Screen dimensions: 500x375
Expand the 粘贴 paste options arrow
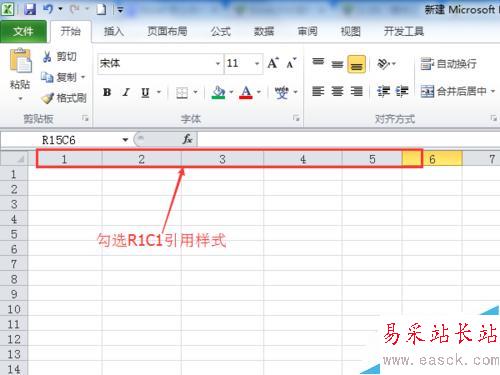(20, 99)
